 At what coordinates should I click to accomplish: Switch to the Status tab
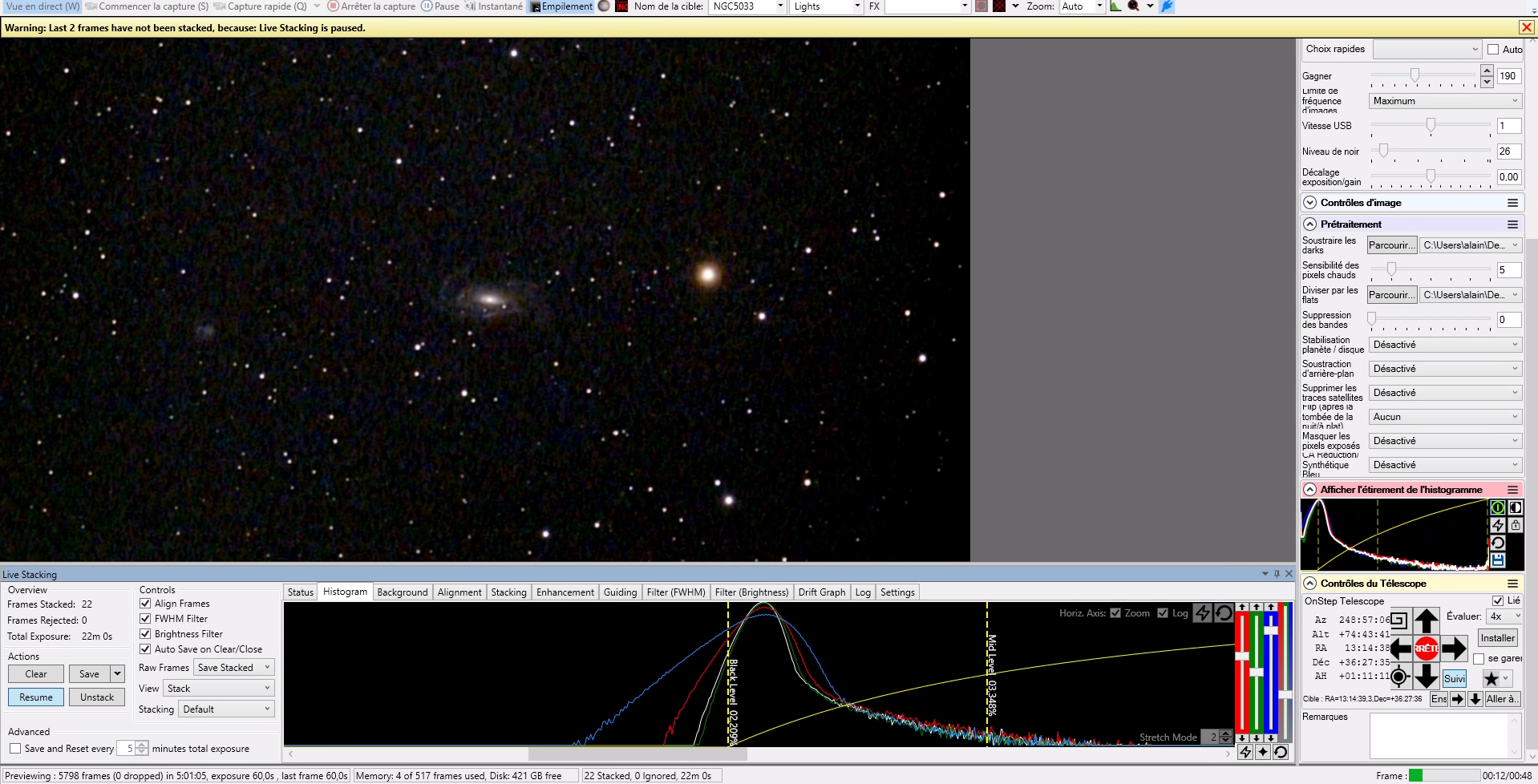(x=301, y=592)
